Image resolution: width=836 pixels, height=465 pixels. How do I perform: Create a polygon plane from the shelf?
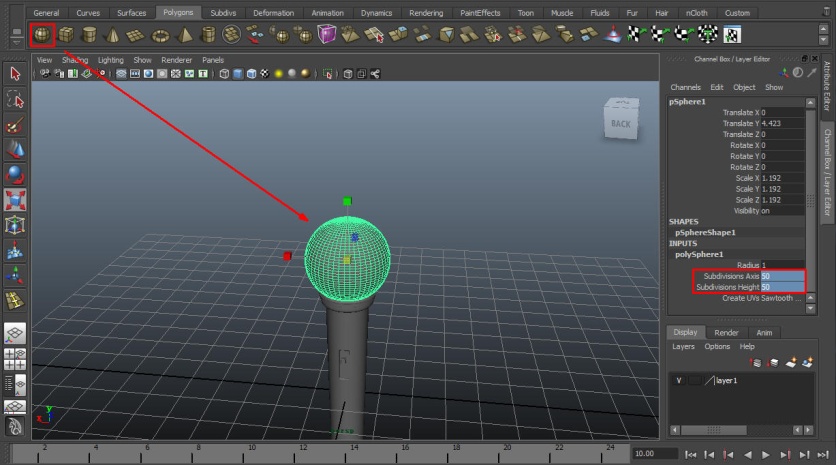click(135, 35)
